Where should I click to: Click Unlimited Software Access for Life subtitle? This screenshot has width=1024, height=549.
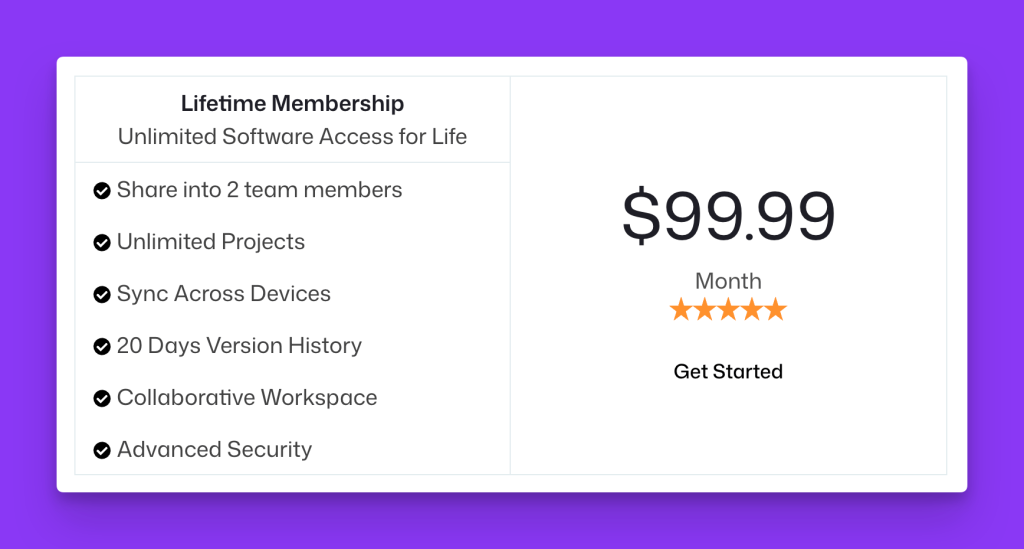(292, 136)
